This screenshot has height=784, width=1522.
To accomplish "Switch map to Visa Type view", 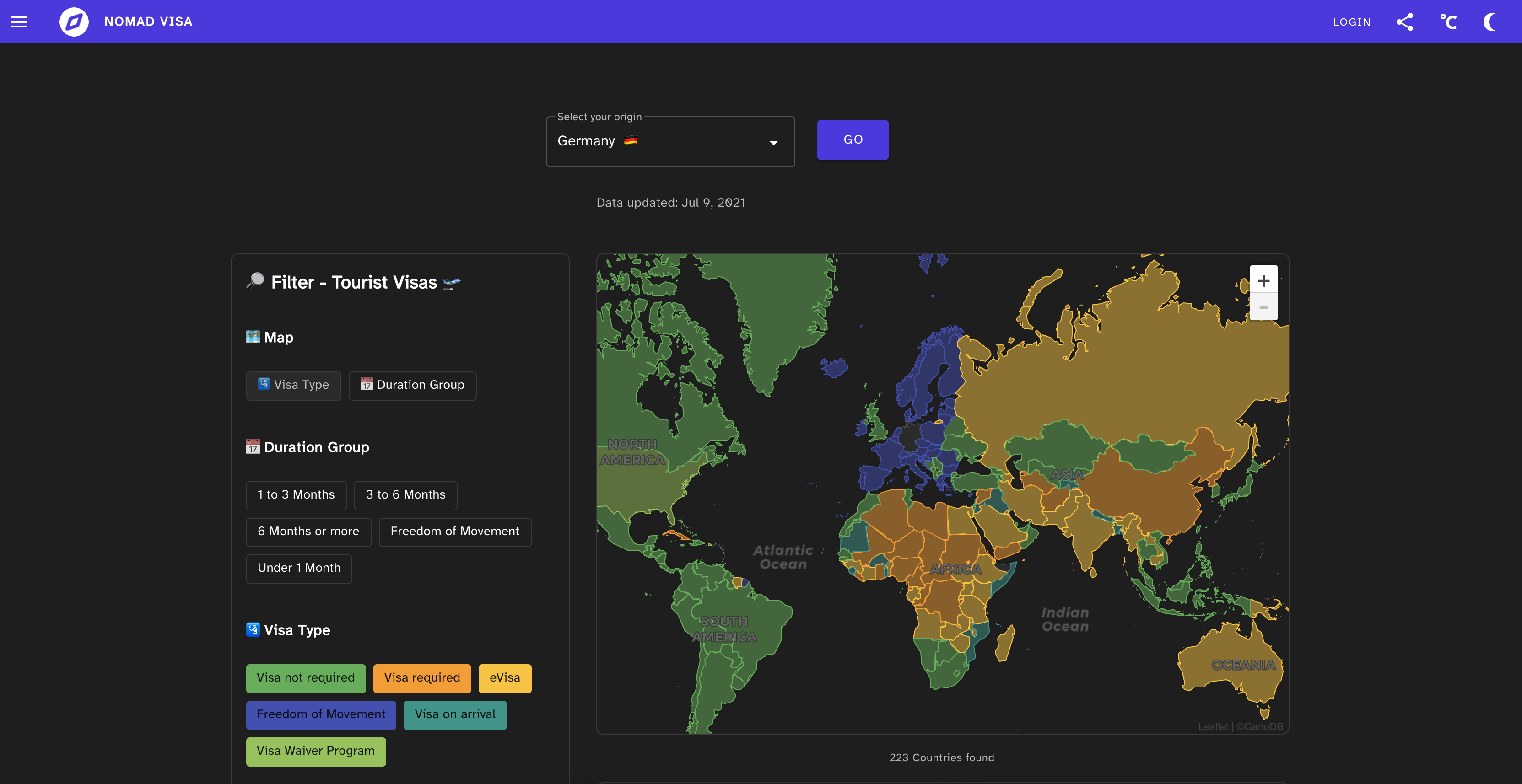I will [x=294, y=385].
